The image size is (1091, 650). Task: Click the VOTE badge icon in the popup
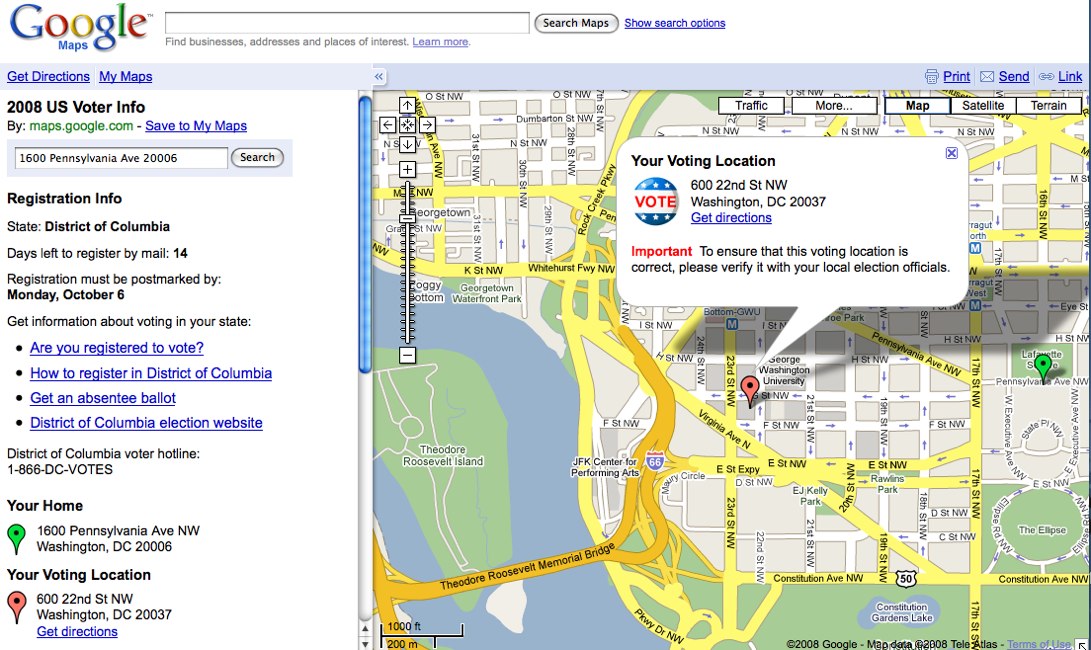click(655, 201)
